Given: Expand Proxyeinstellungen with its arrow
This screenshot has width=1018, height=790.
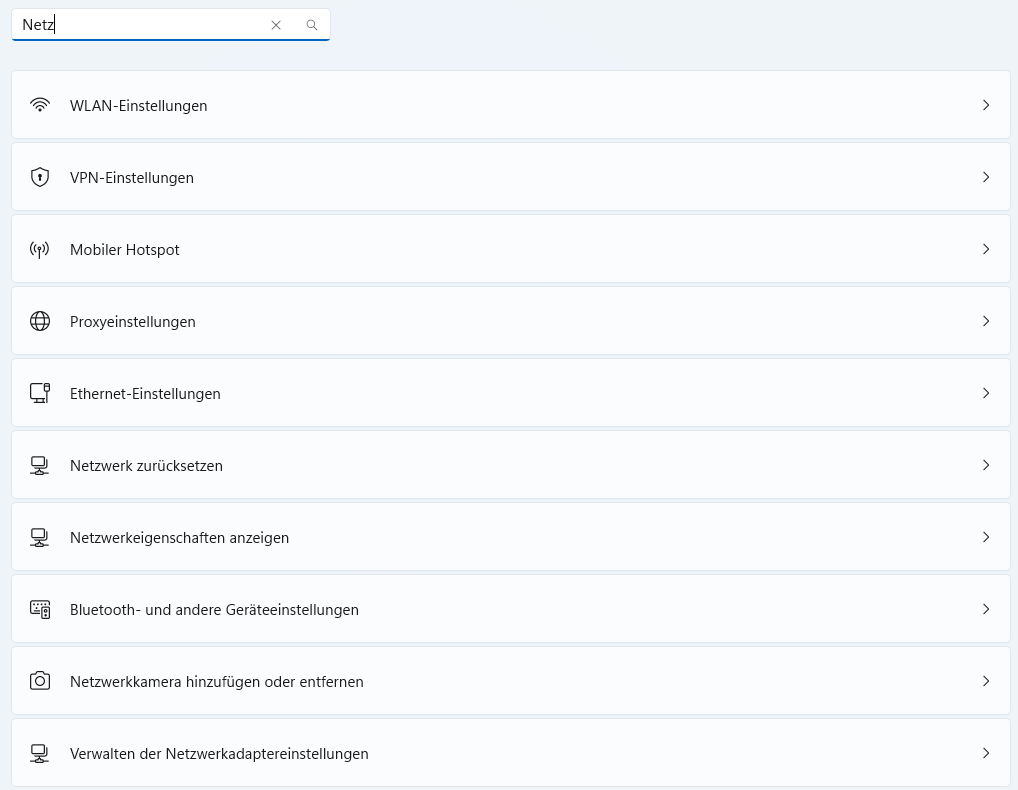Looking at the screenshot, I should tap(986, 321).
